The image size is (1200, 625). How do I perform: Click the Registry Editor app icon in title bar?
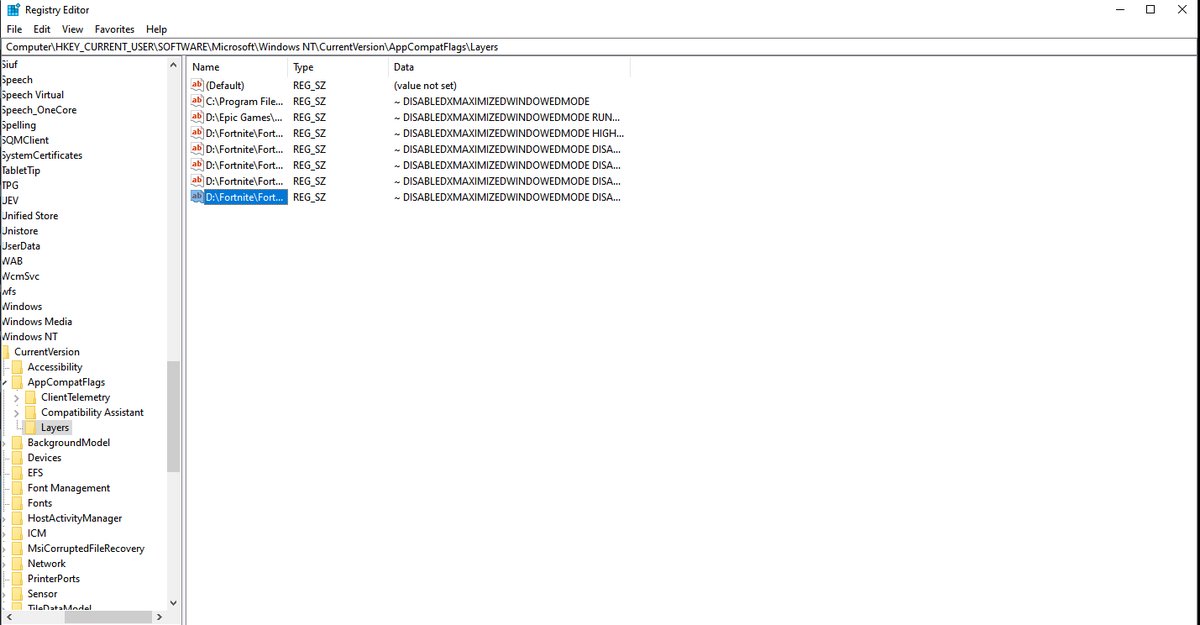pos(13,10)
